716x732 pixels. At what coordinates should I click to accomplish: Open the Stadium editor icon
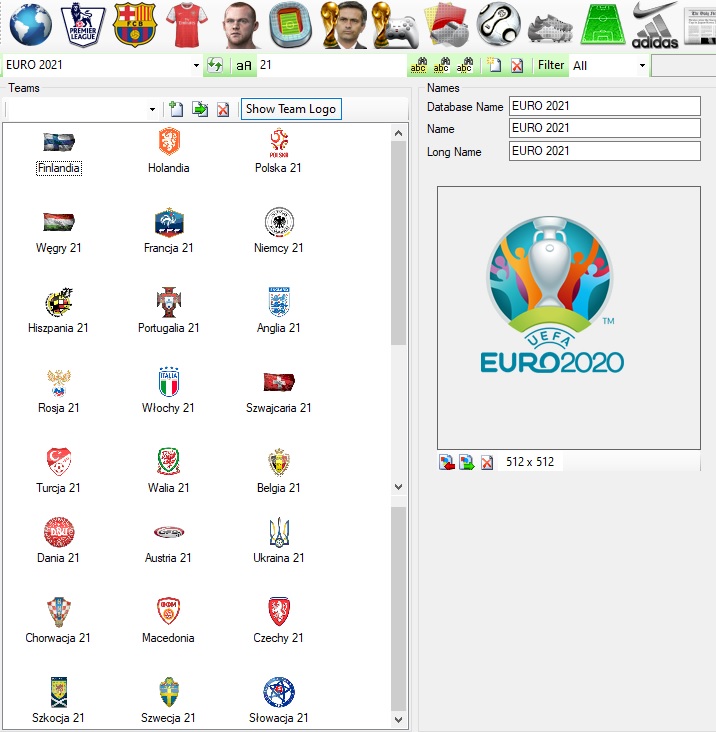(290, 24)
